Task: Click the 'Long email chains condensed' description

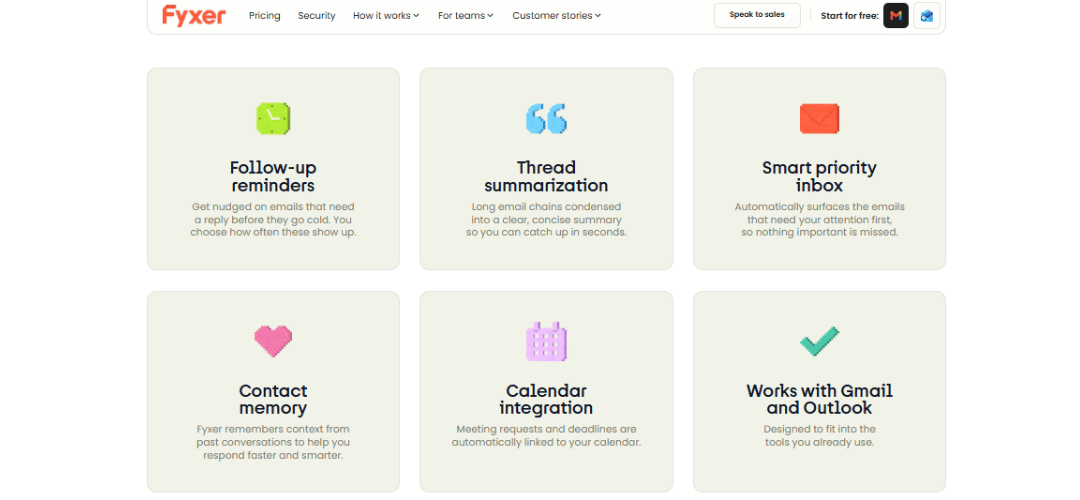Action: [546, 220]
